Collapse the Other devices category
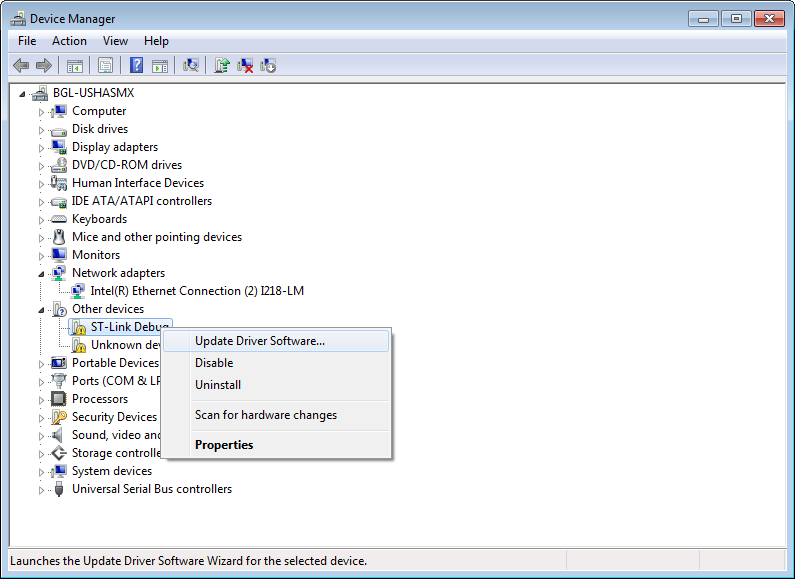The height and width of the screenshot is (579, 795). tap(42, 309)
